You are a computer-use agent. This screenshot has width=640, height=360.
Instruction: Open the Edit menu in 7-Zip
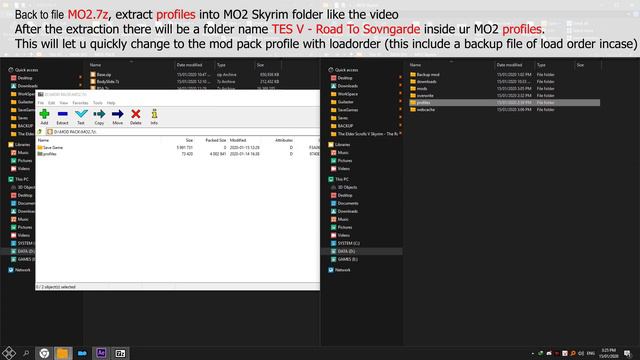51,103
